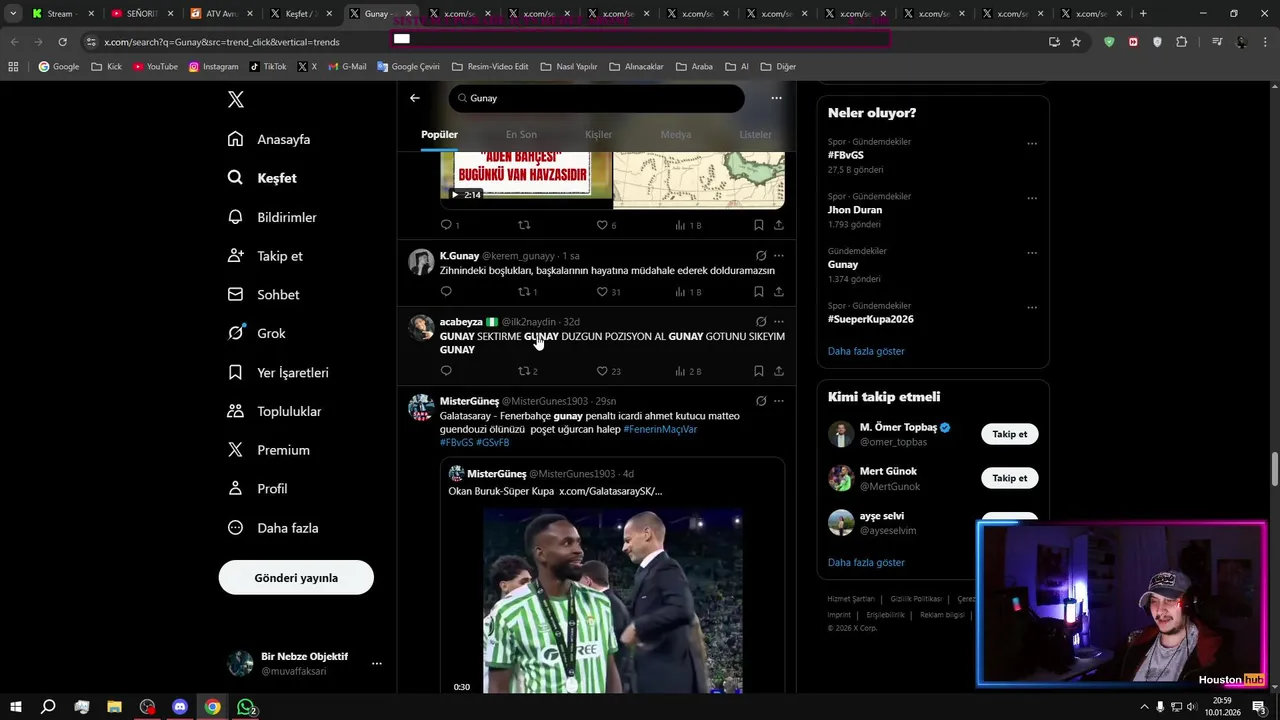Open Bildirimler notifications
This screenshot has height=720, width=1280.
[x=272, y=217]
